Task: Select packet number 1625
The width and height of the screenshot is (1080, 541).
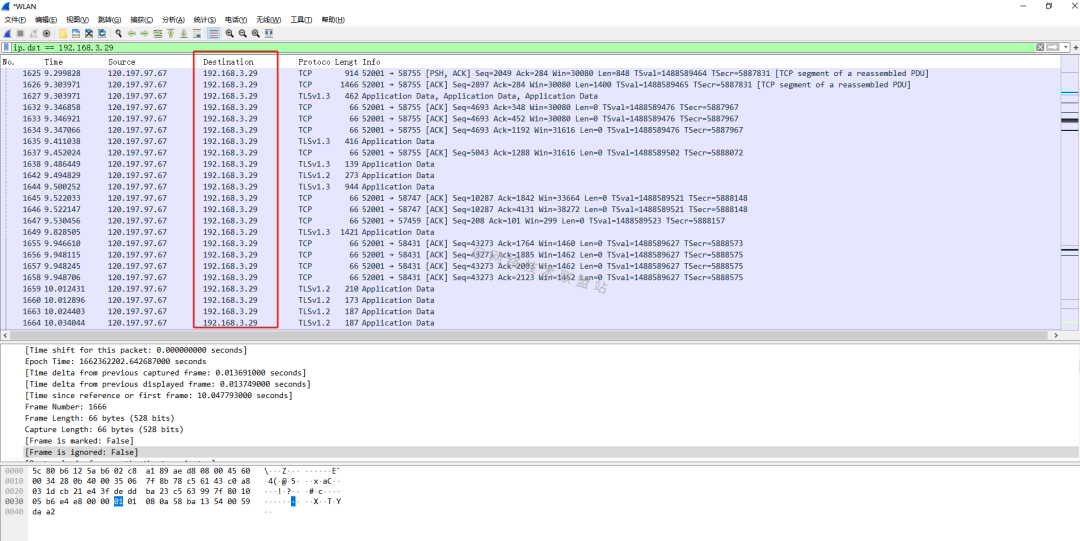Action: tap(530, 73)
